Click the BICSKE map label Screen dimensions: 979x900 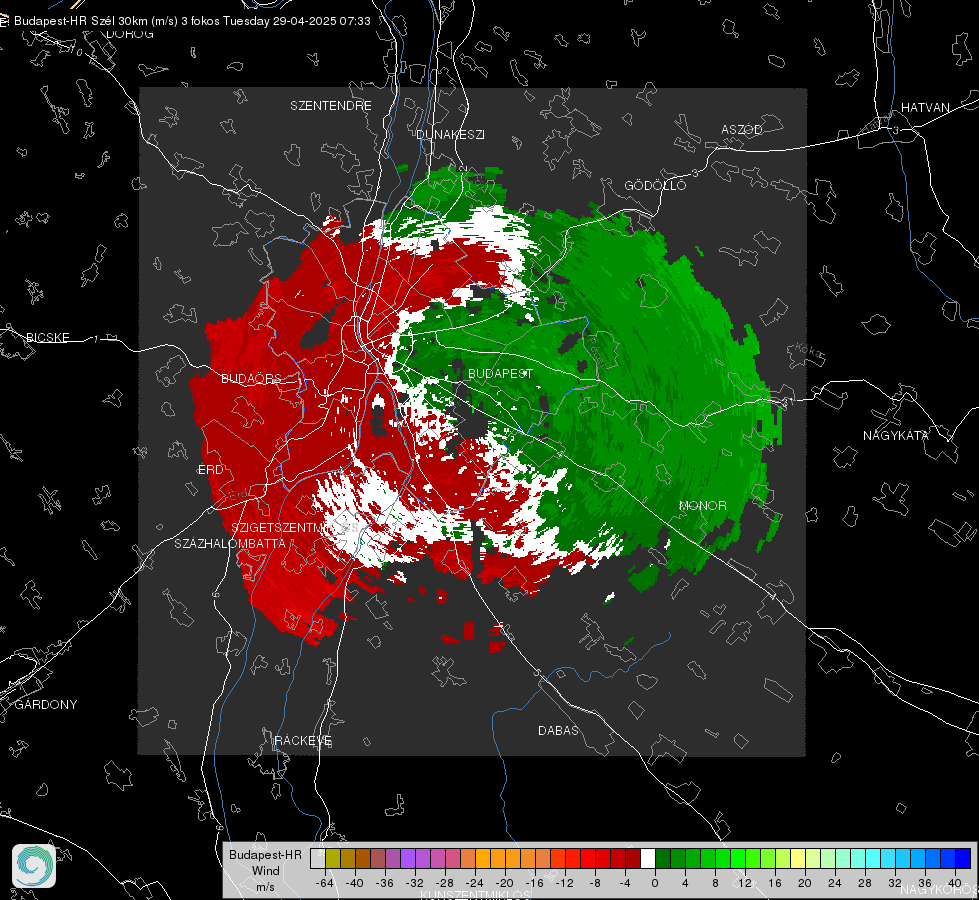(x=47, y=337)
